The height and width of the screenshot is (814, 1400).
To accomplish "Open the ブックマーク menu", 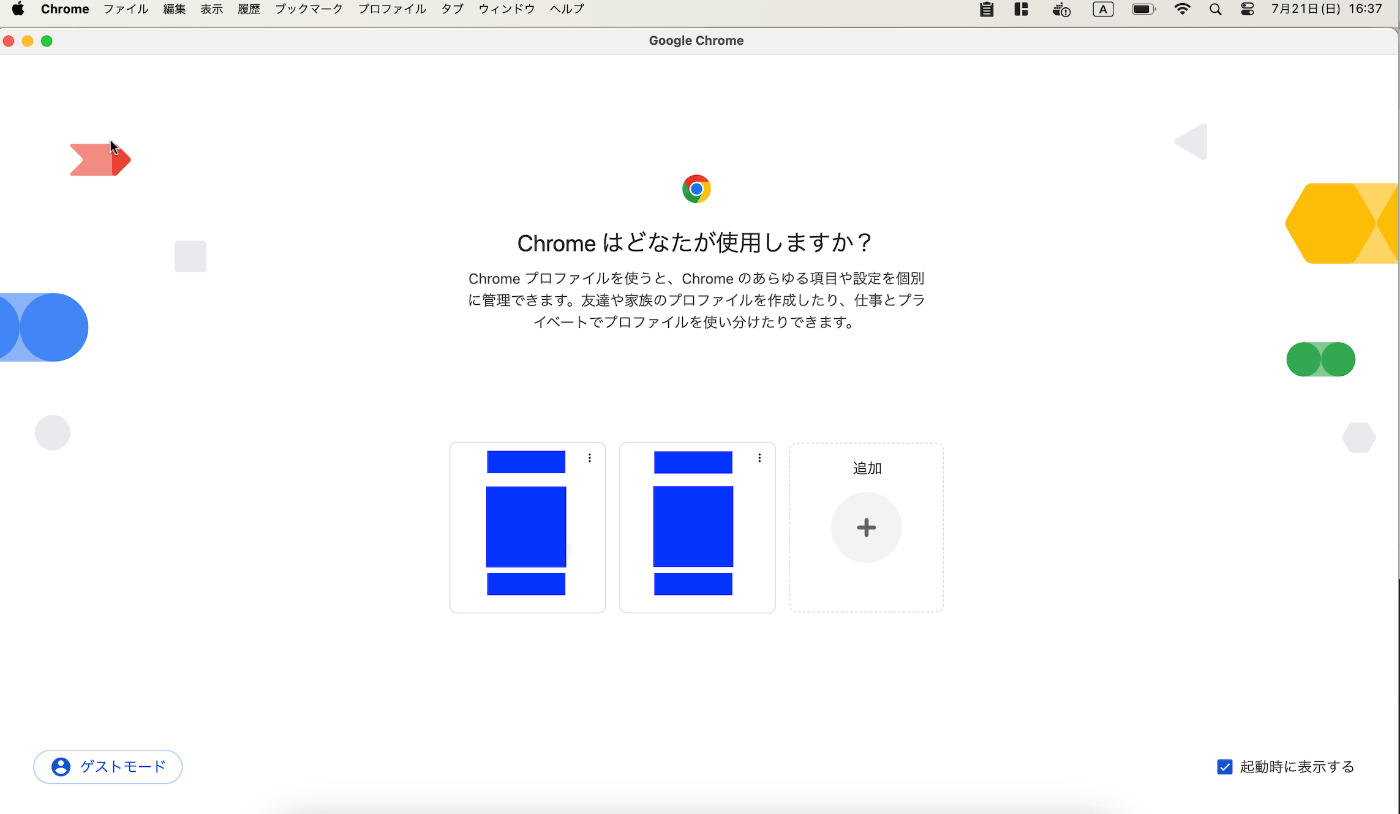I will tap(309, 9).
